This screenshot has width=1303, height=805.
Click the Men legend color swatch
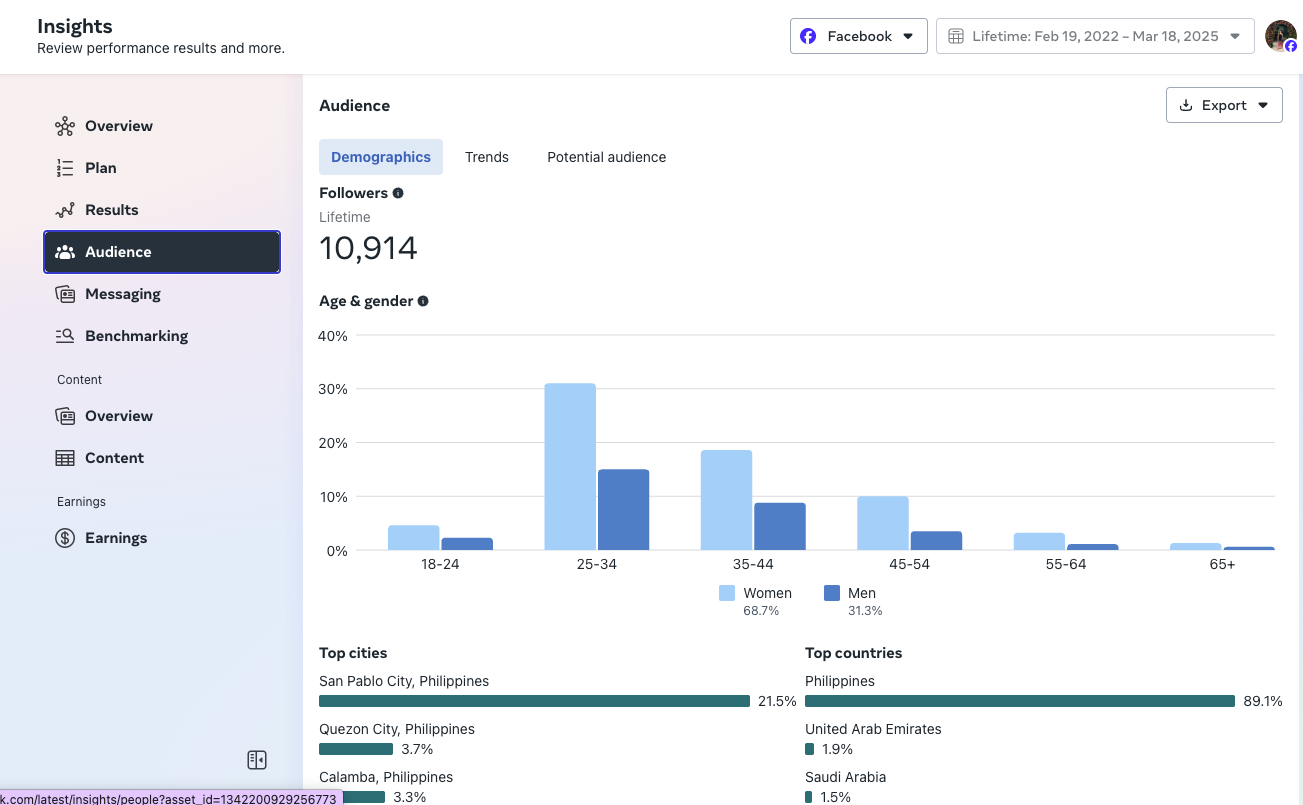pyautogui.click(x=832, y=593)
